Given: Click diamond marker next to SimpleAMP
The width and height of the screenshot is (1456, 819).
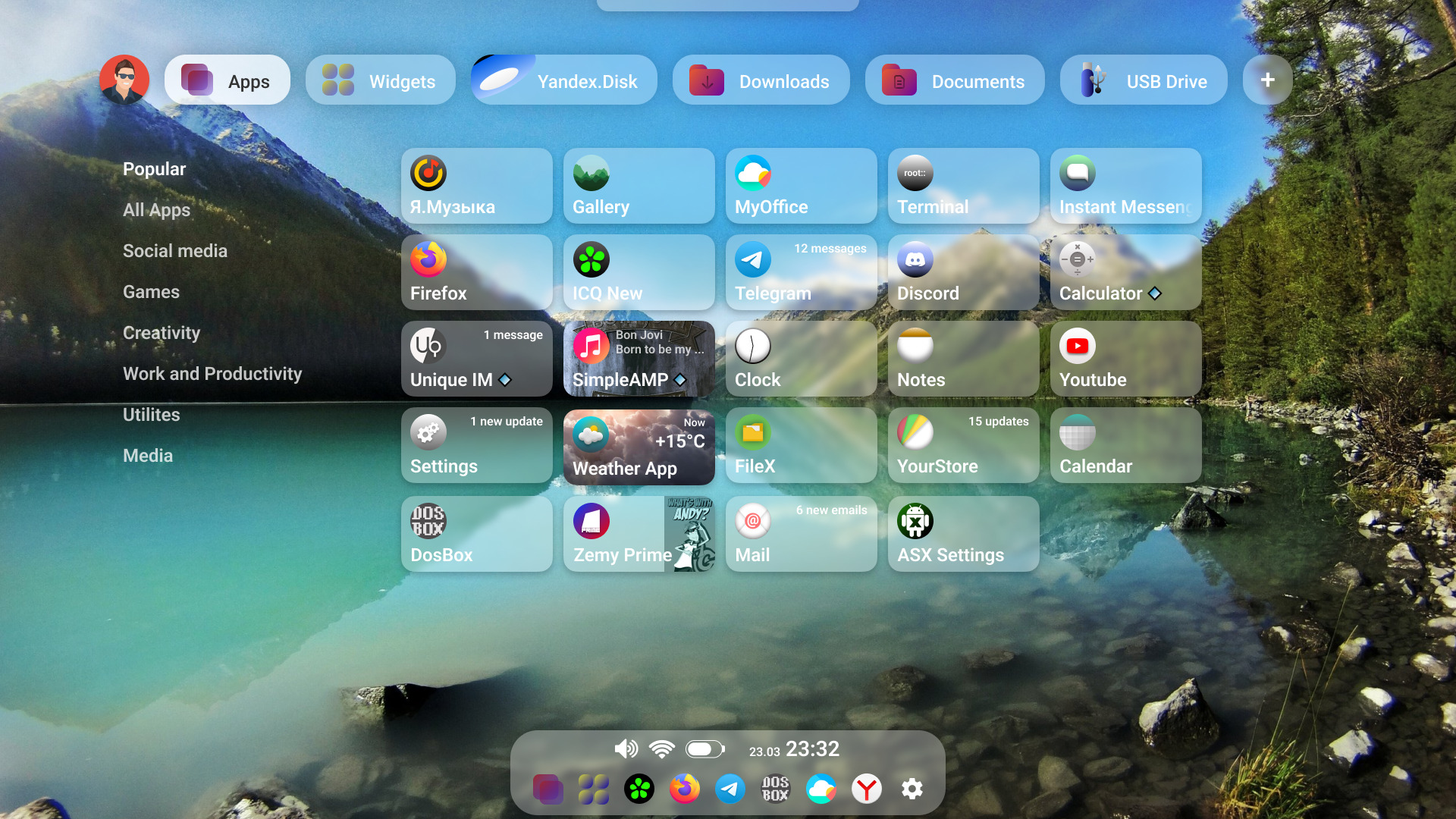Looking at the screenshot, I should tap(680, 380).
